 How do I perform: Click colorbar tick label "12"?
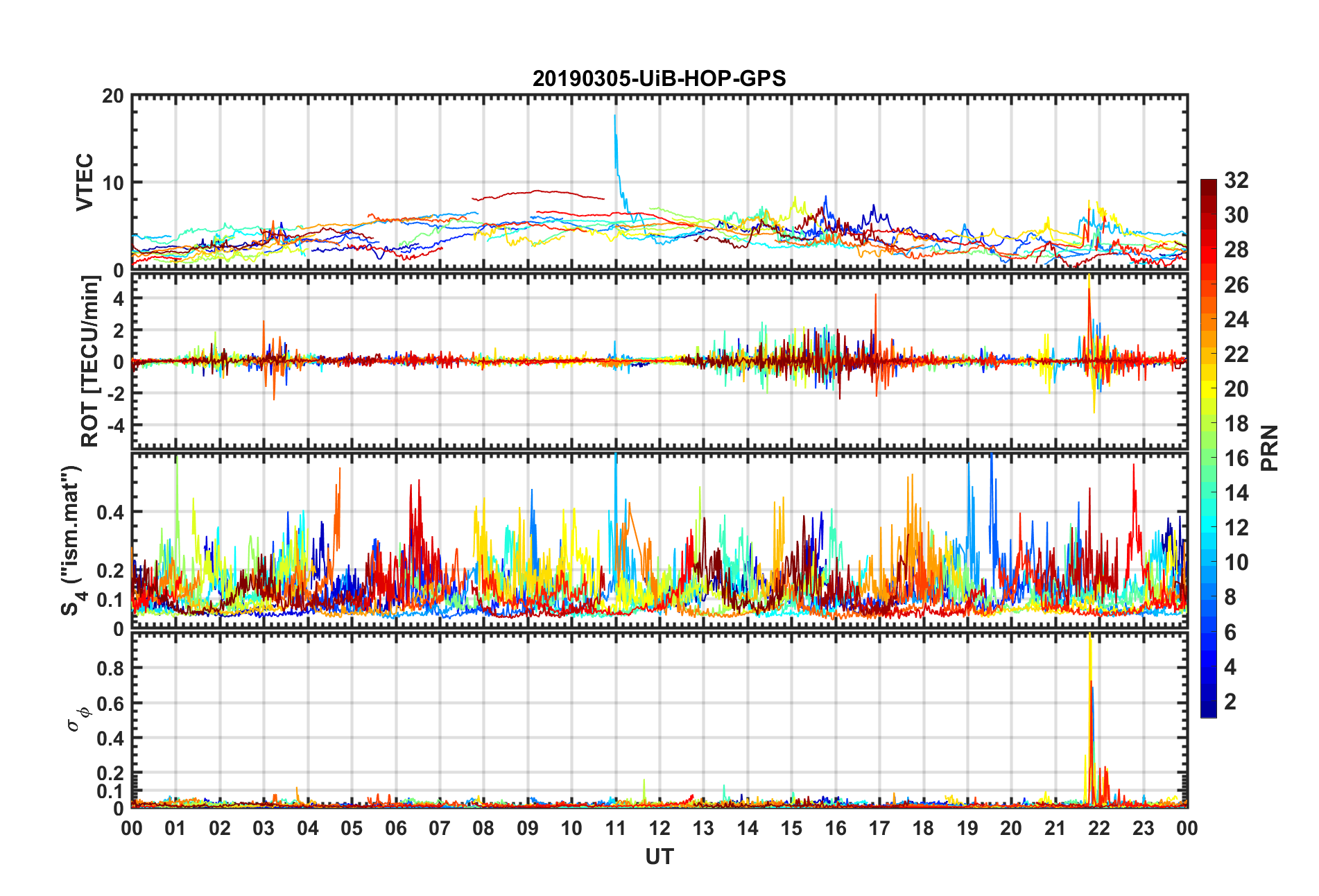pyautogui.click(x=1236, y=527)
